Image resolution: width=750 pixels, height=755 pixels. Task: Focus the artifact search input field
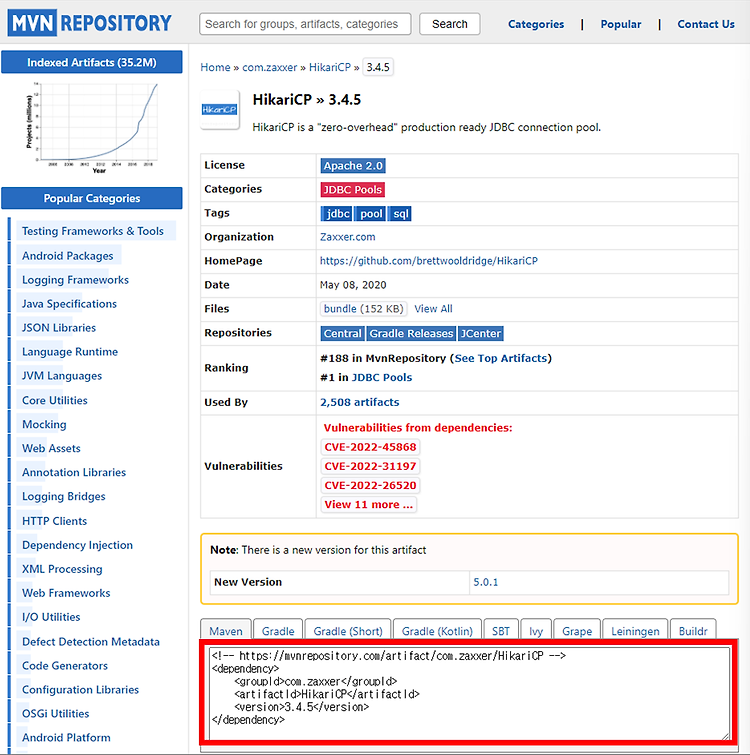pos(305,24)
